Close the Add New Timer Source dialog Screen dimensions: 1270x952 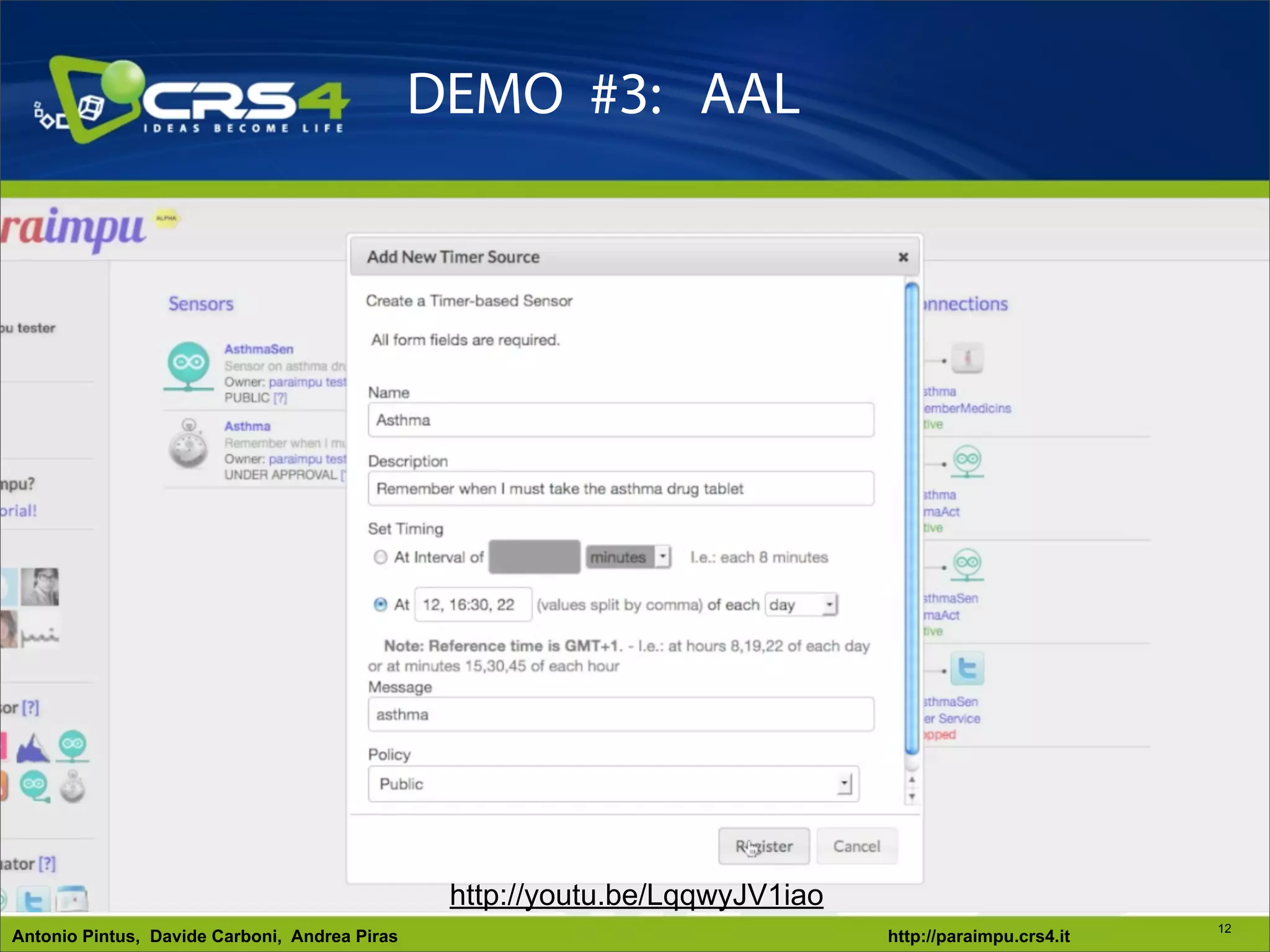point(903,257)
